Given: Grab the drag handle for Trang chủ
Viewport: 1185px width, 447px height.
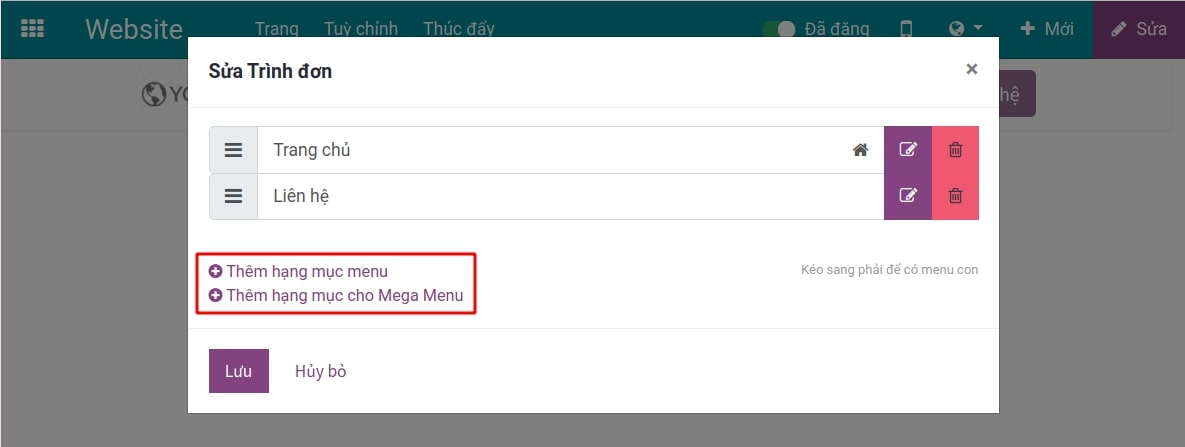Looking at the screenshot, I should (x=234, y=150).
